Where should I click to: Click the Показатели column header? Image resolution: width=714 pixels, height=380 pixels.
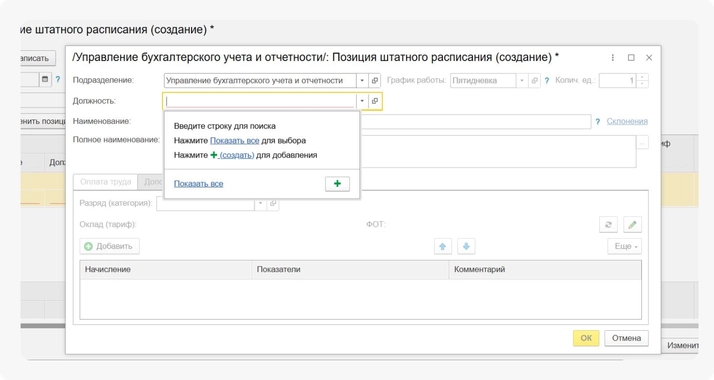[350, 269]
